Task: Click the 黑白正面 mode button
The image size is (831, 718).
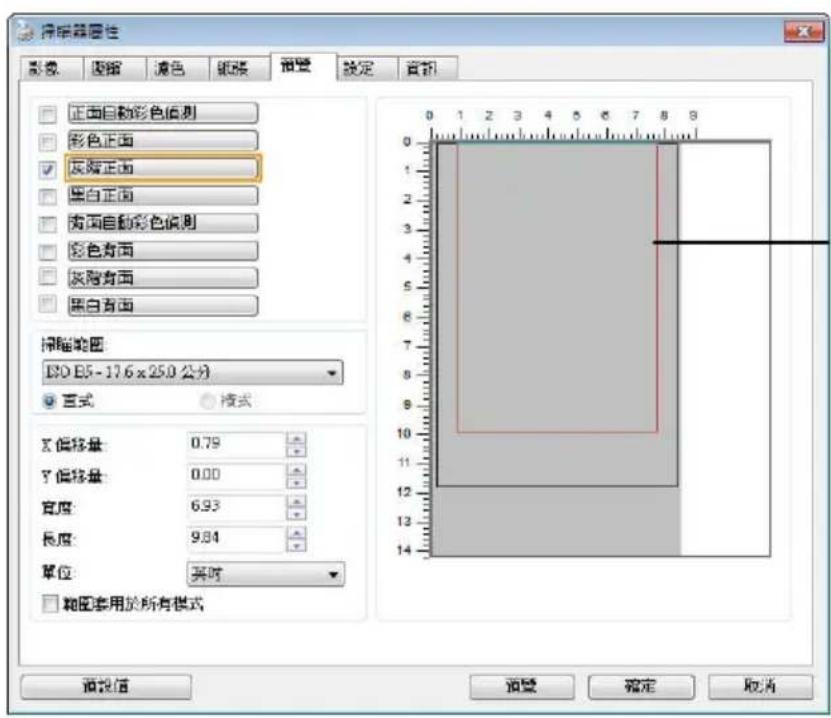Action: pyautogui.click(x=163, y=196)
